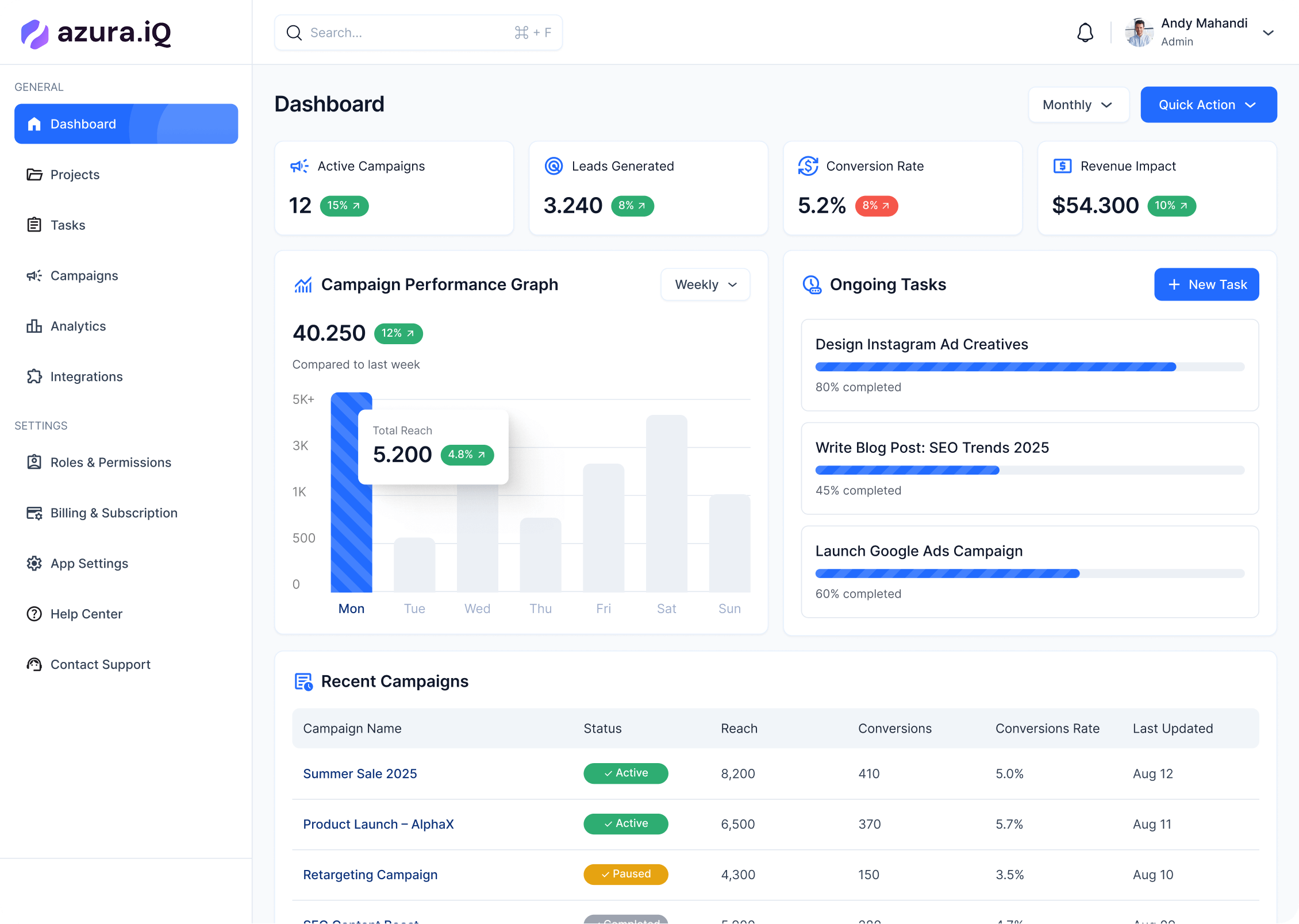
Task: Click the Contact Support headset icon
Action: pos(34,665)
